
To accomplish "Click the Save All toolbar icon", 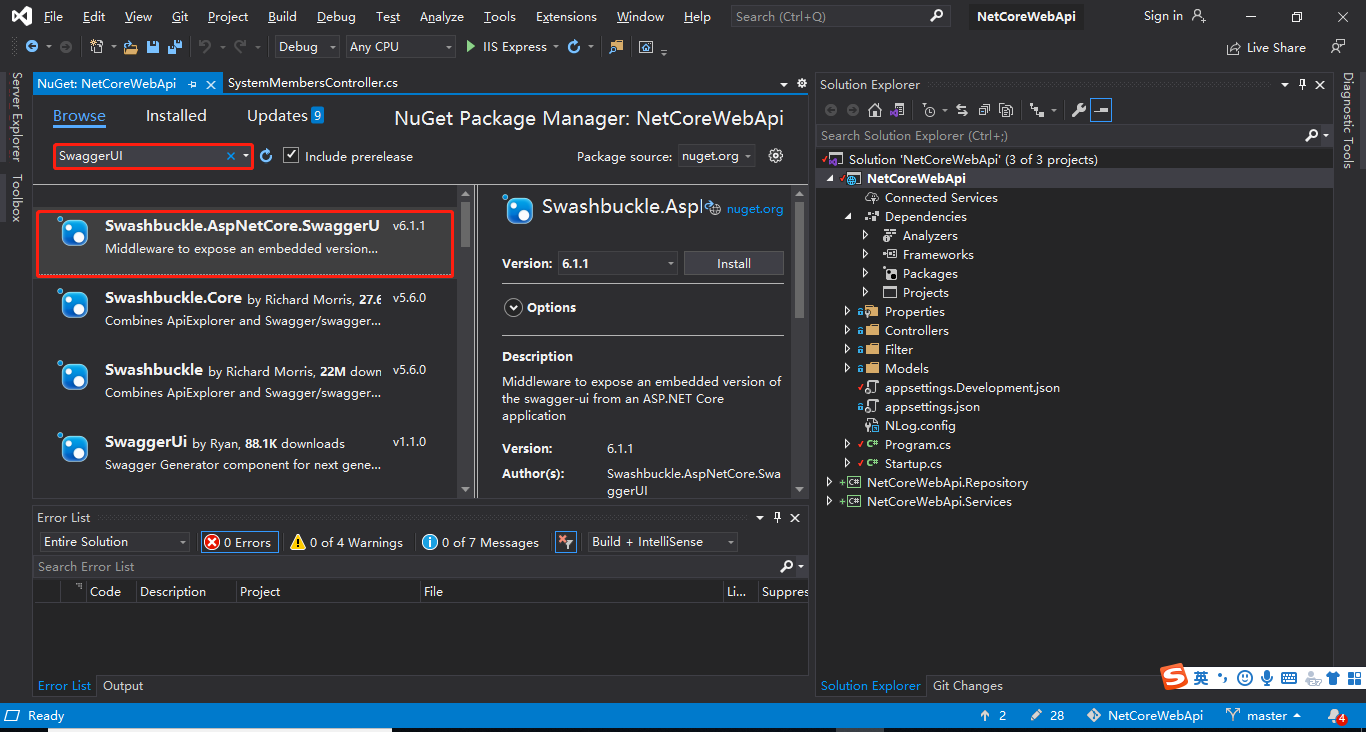I will point(174,47).
